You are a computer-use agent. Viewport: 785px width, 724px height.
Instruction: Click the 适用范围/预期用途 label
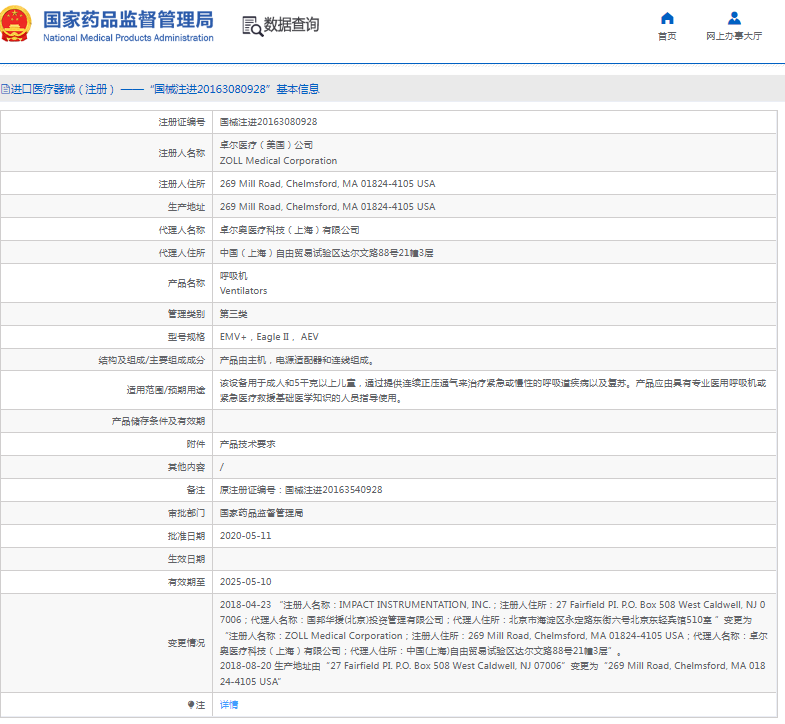166,391
